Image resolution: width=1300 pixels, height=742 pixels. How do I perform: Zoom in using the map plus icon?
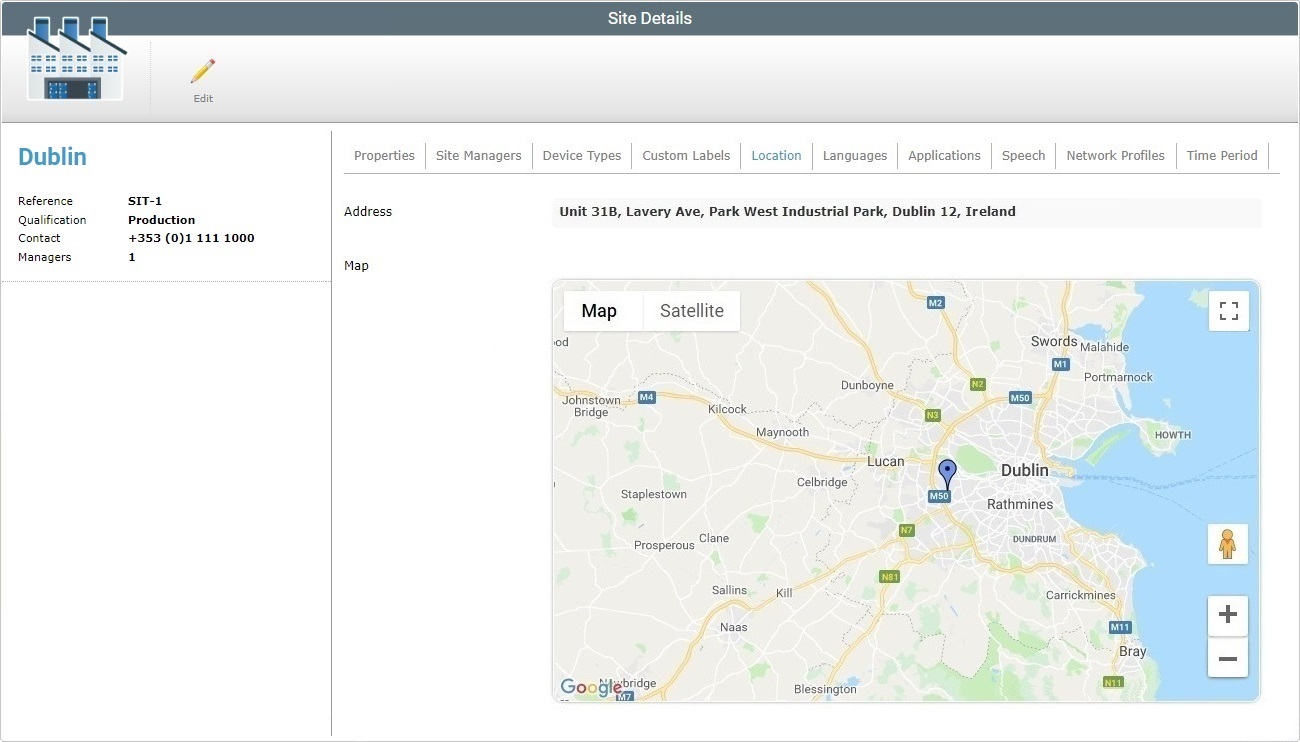click(x=1227, y=615)
